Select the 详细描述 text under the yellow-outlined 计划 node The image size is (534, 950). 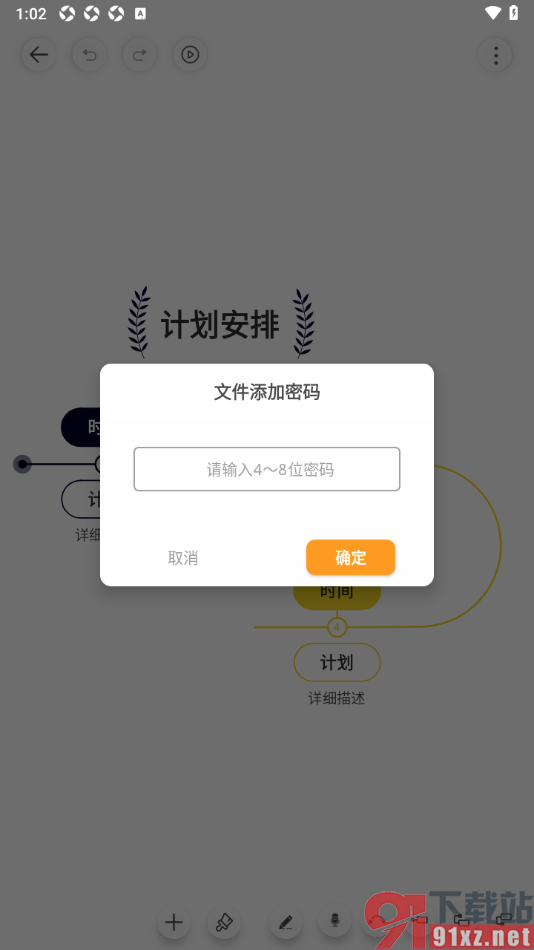click(x=337, y=699)
